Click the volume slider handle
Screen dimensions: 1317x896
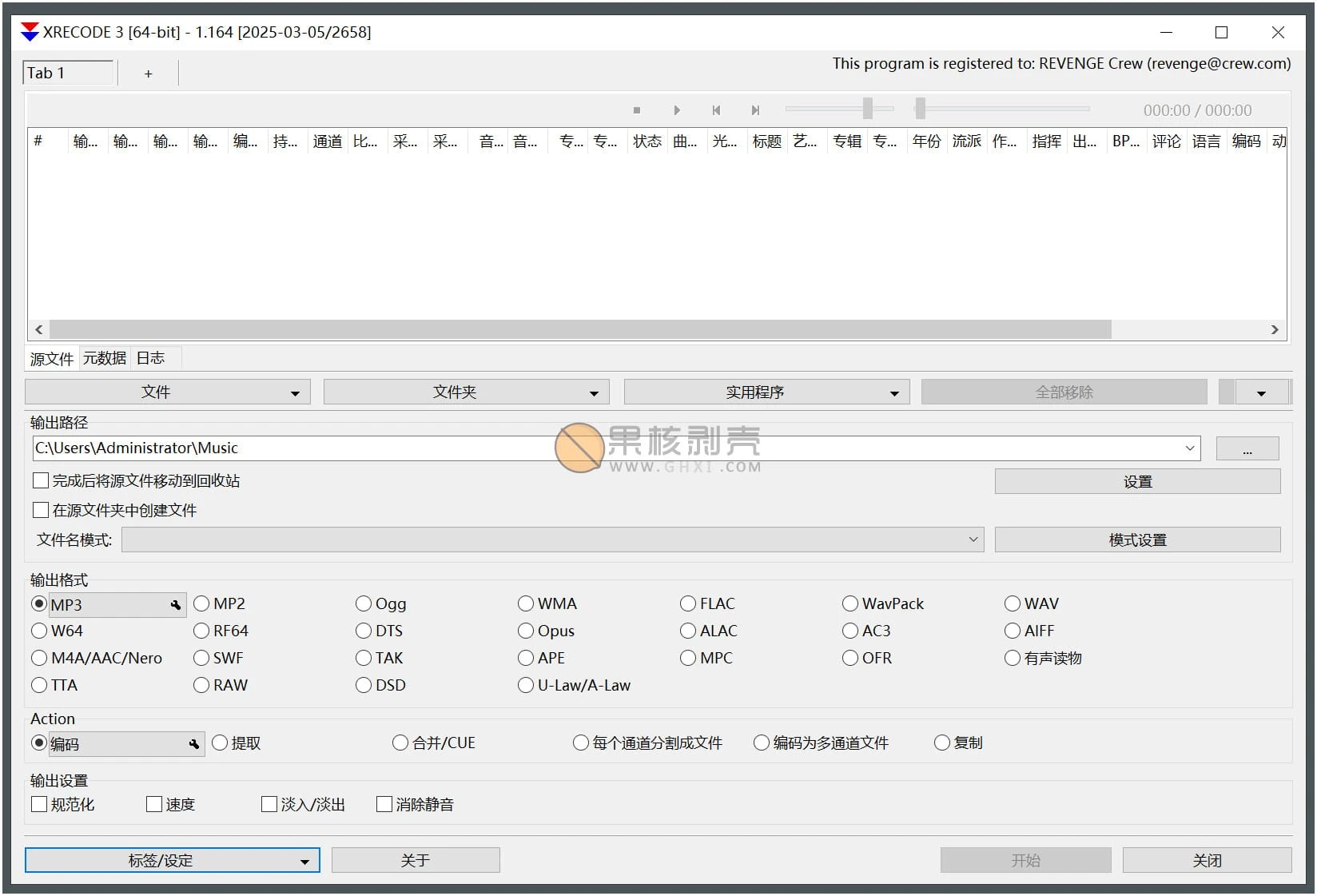click(x=867, y=108)
